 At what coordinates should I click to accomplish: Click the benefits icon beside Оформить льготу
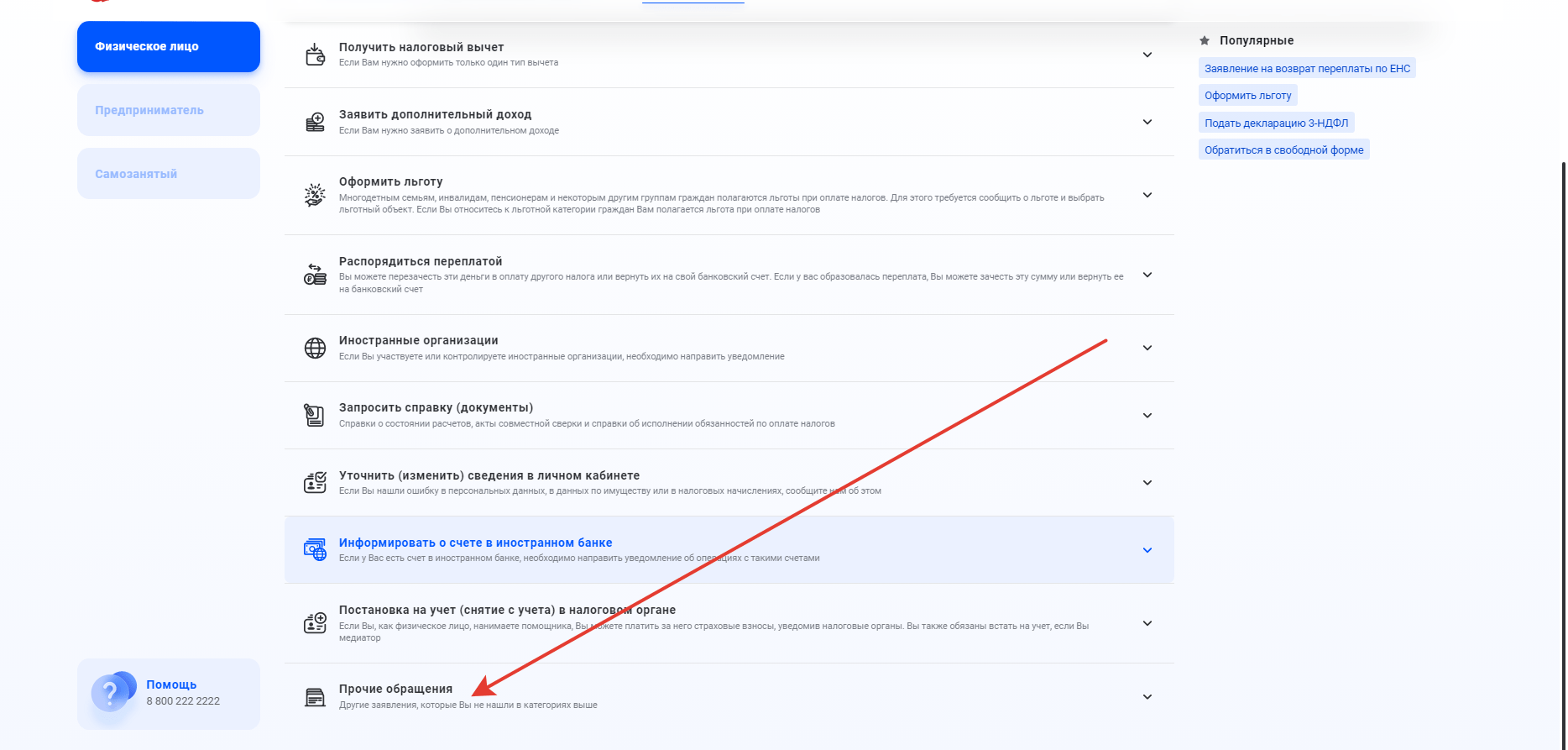[315, 195]
